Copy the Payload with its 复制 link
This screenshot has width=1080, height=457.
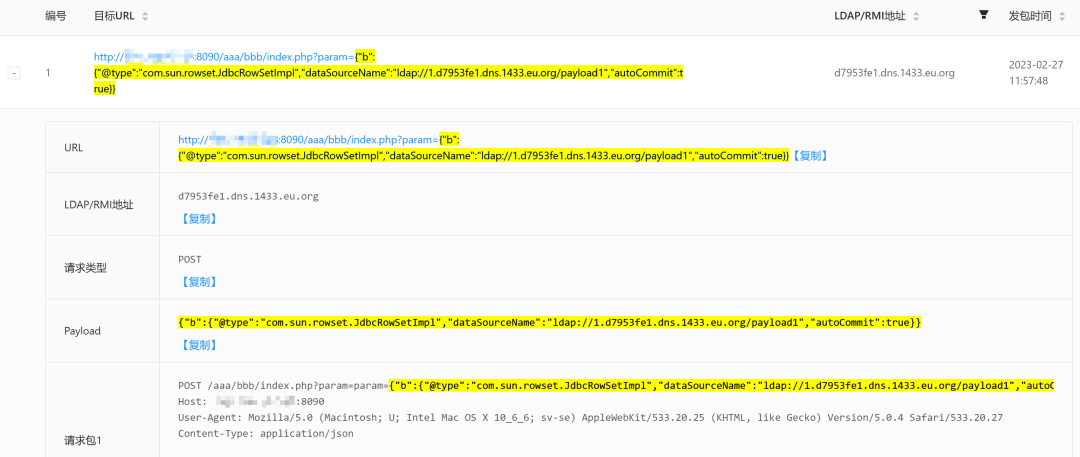click(198, 345)
